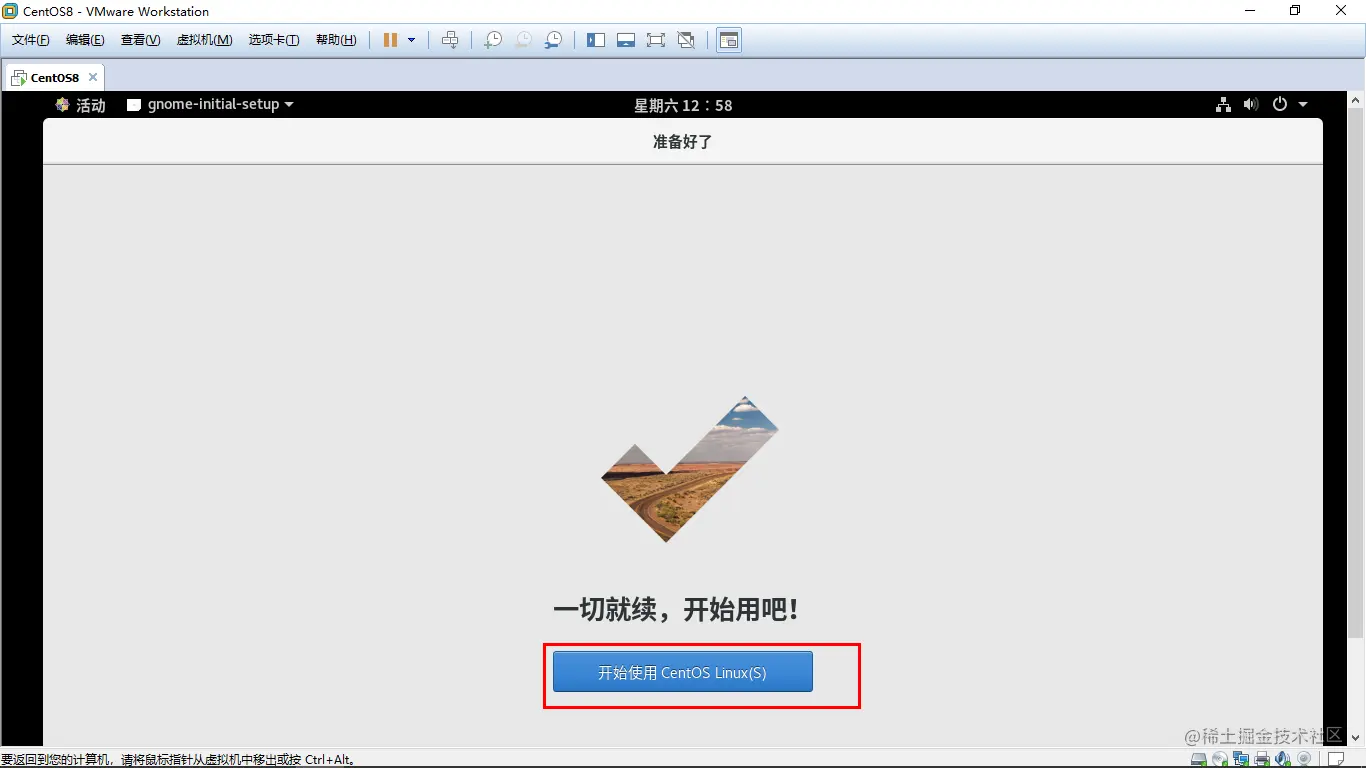The height and width of the screenshot is (768, 1366).
Task: Click the pause virtual machine icon
Action: pyautogui.click(x=390, y=40)
